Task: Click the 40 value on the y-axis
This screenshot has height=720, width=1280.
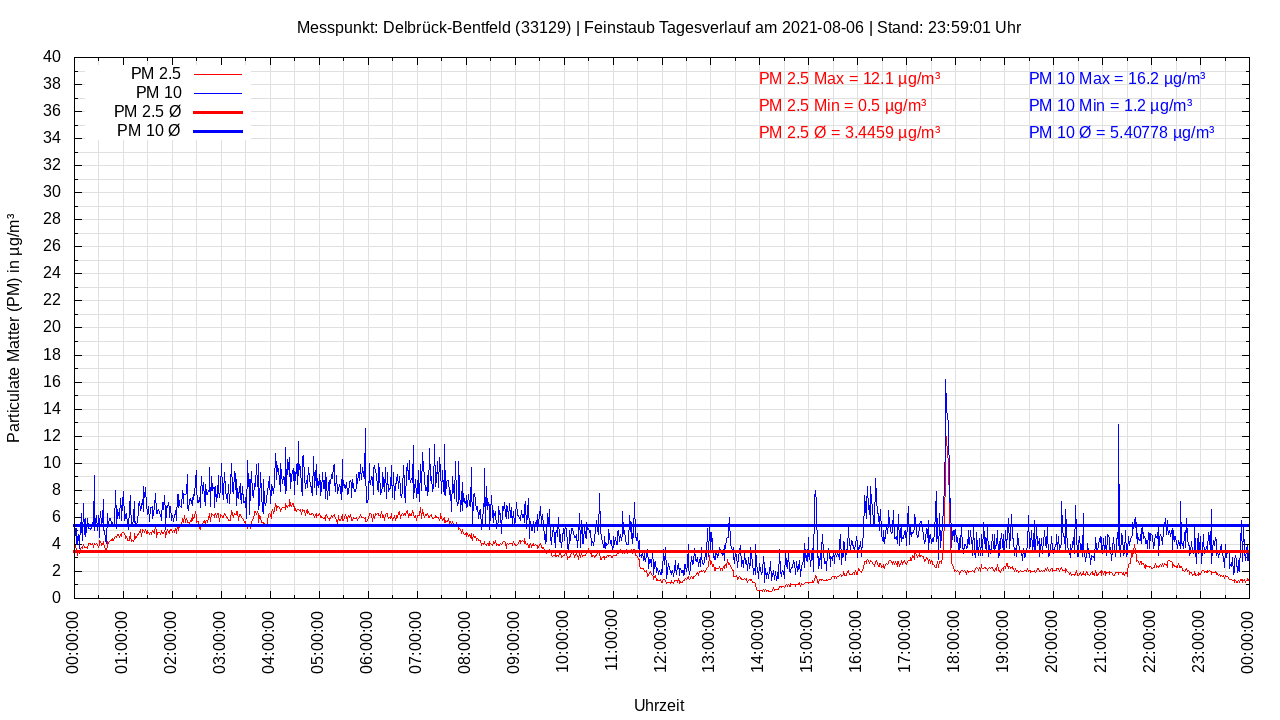Action: click(x=52, y=57)
